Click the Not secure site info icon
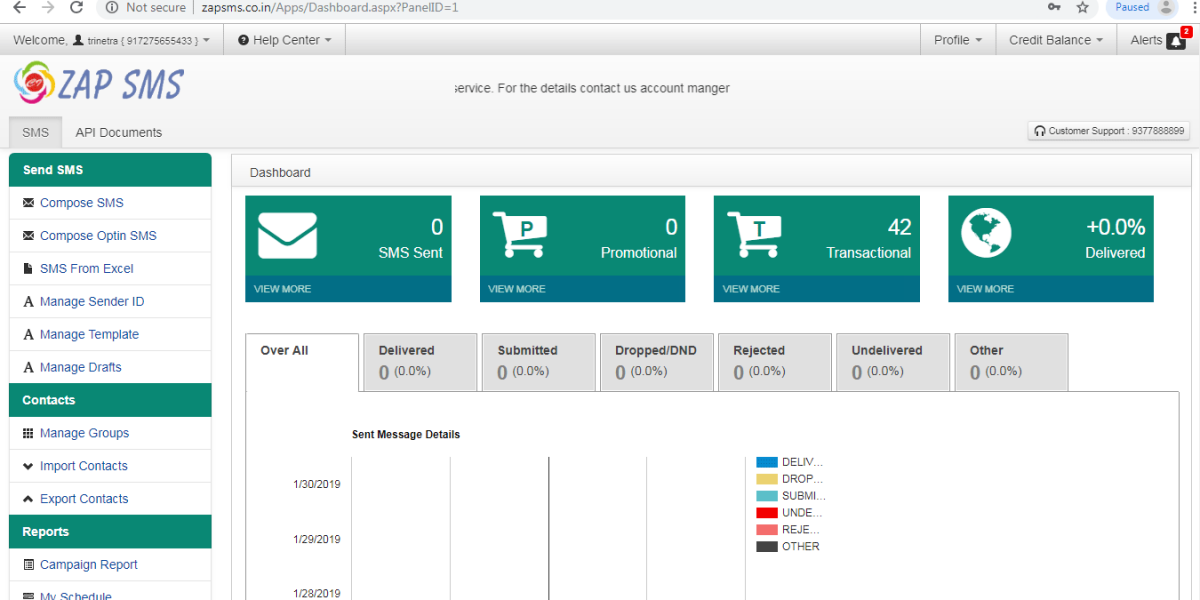This screenshot has width=1200, height=600. click(x=112, y=7)
